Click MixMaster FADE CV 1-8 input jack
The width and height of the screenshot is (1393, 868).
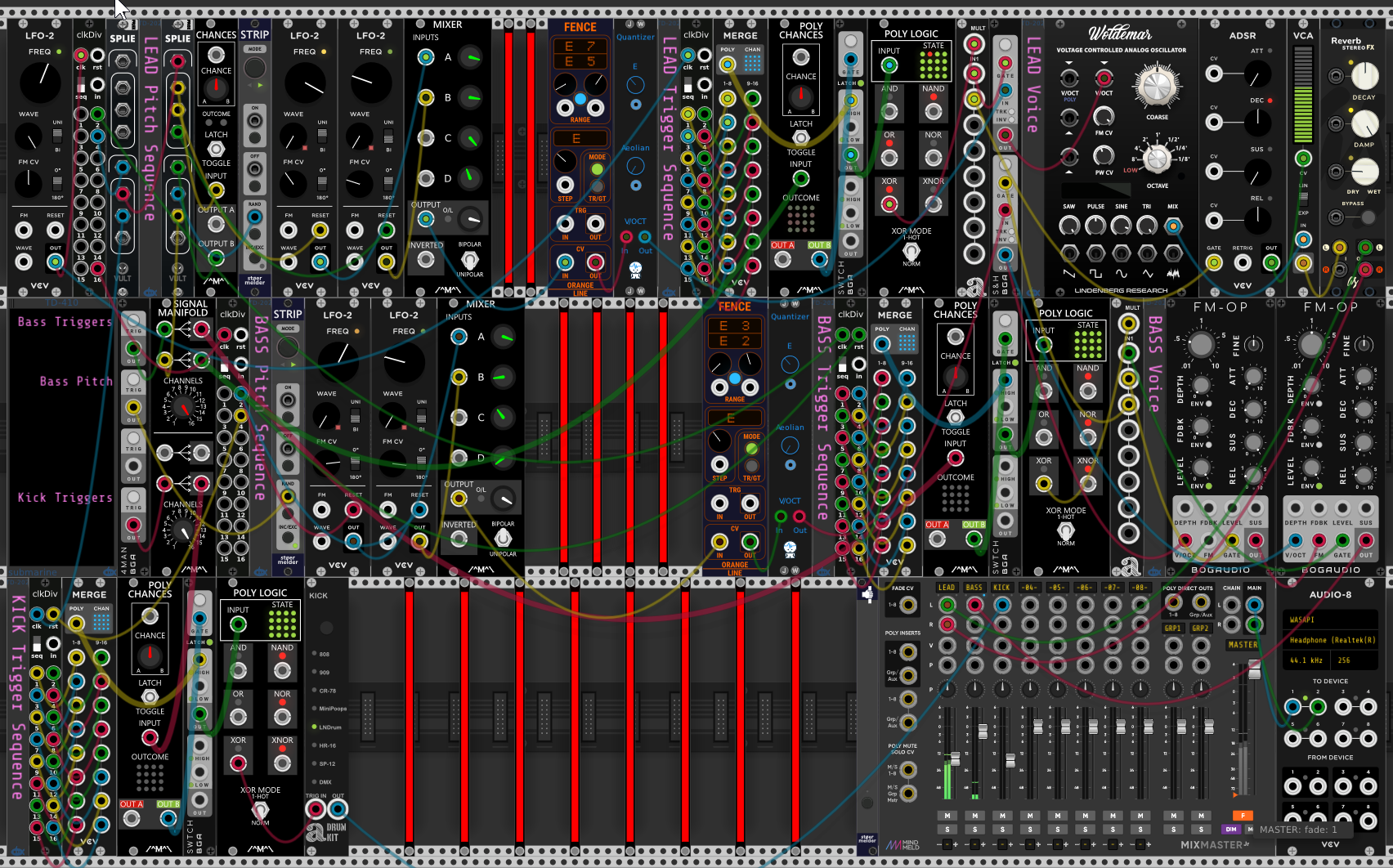coord(908,606)
